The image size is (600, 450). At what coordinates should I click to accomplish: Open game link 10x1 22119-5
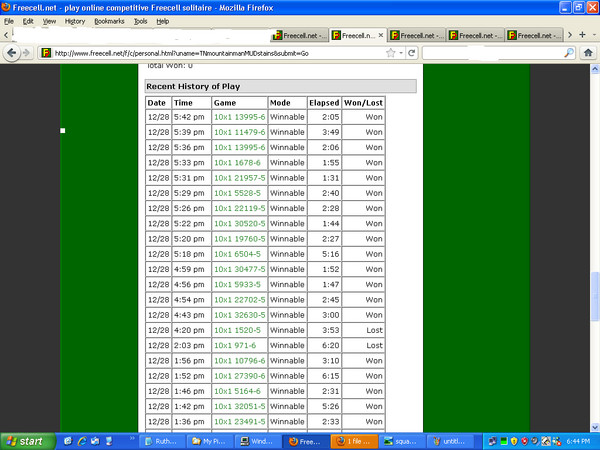click(239, 209)
